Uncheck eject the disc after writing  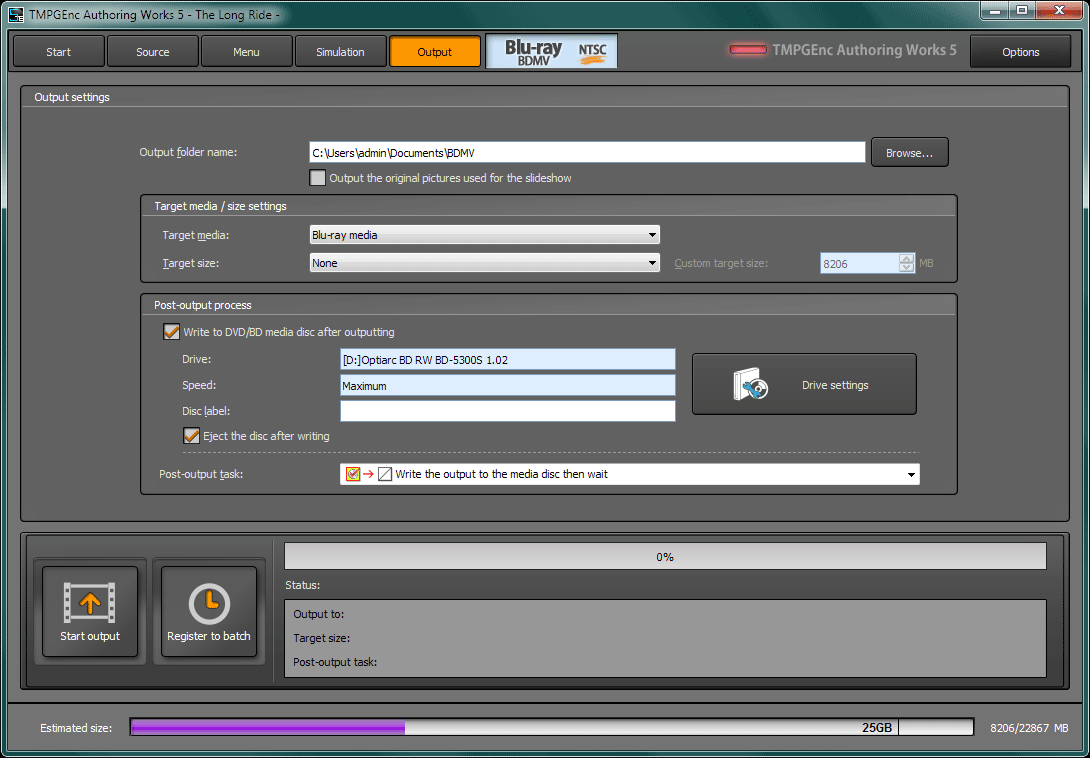click(191, 435)
